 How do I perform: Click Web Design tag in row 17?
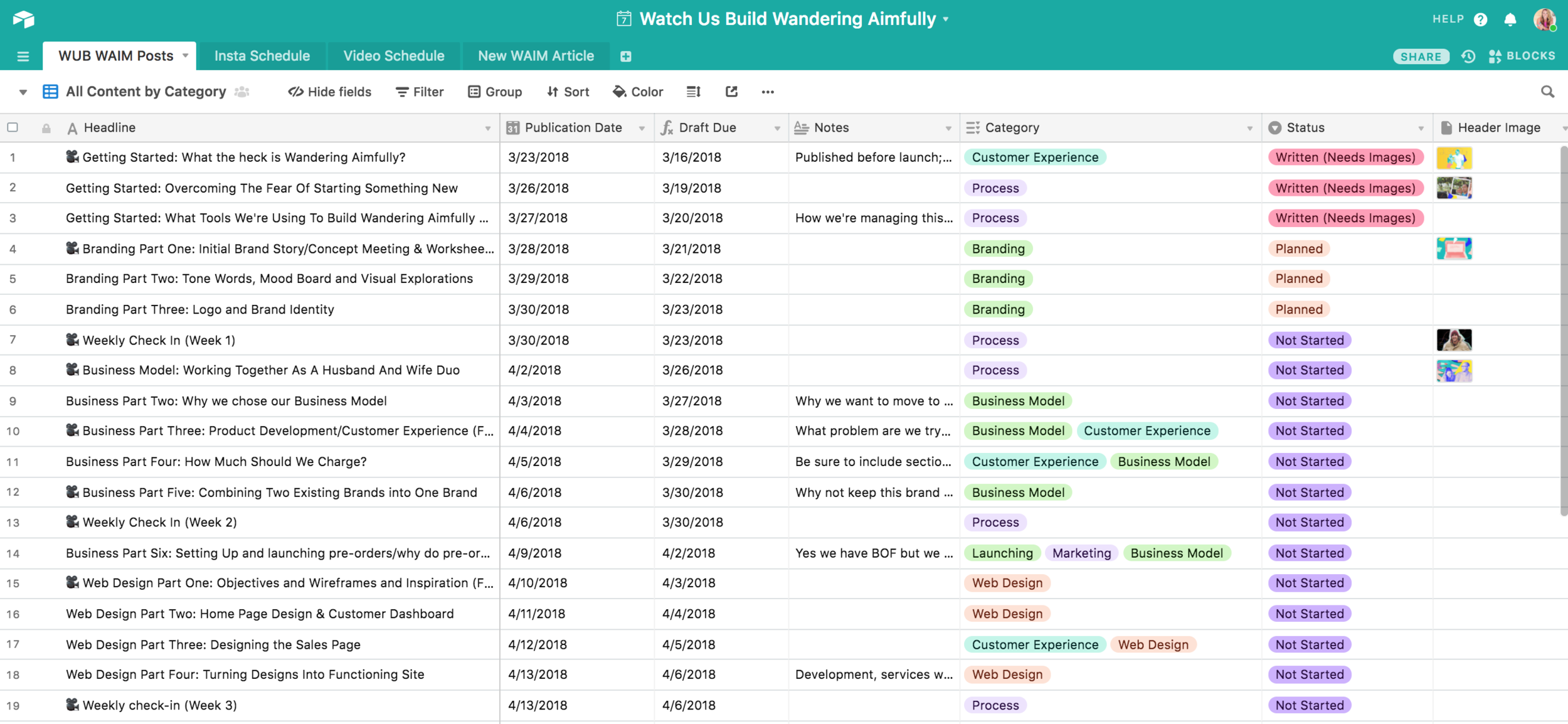[x=1153, y=645]
